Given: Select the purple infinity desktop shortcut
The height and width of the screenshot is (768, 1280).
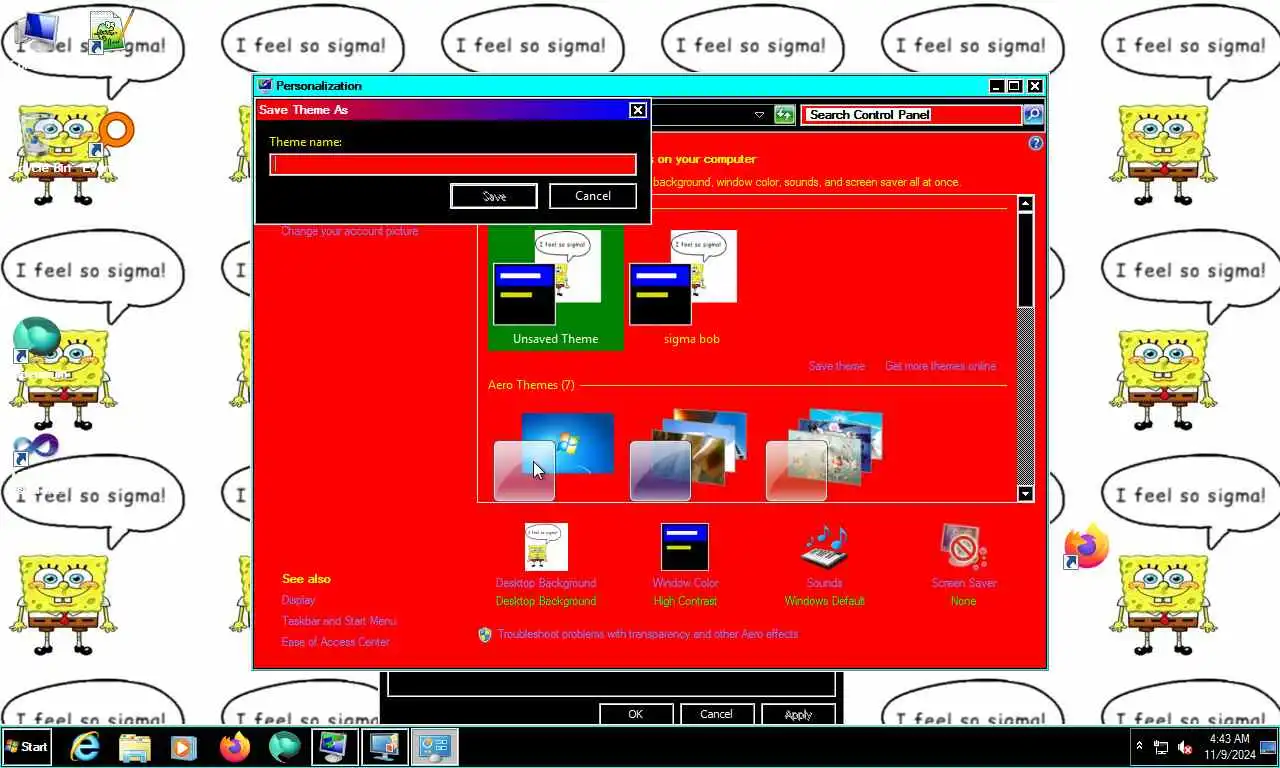Looking at the screenshot, I should [36, 450].
